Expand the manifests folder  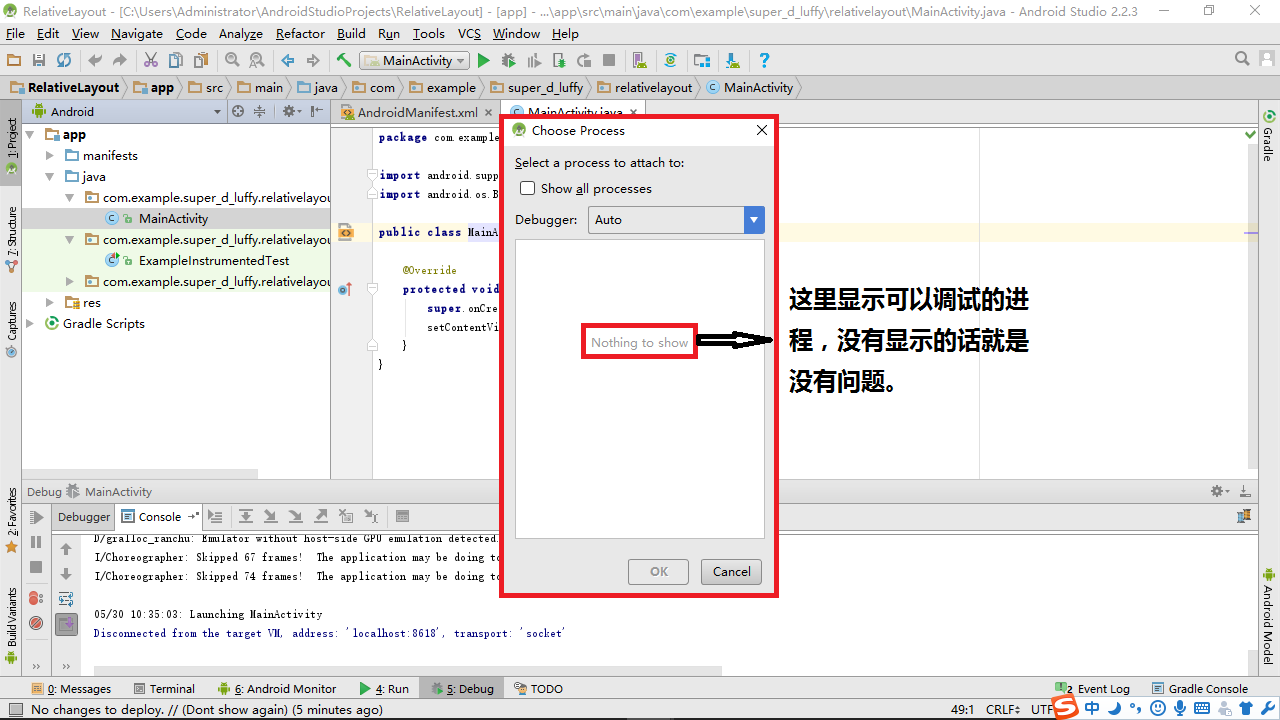(50, 155)
